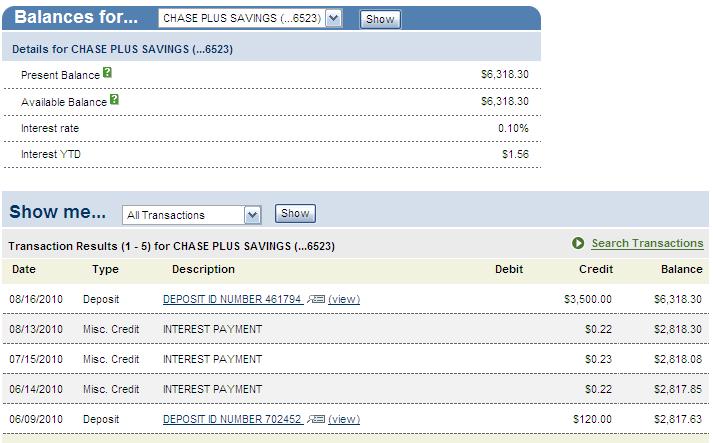The width and height of the screenshot is (713, 443).
Task: Click (view) link for the $3,500.00 deposit
Action: click(x=344, y=299)
